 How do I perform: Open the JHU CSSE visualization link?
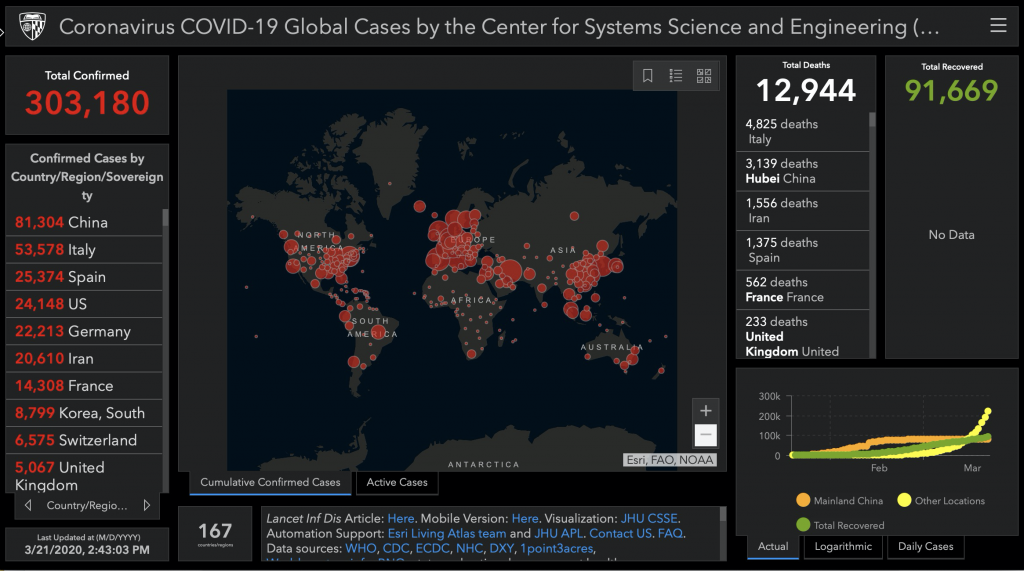(649, 518)
